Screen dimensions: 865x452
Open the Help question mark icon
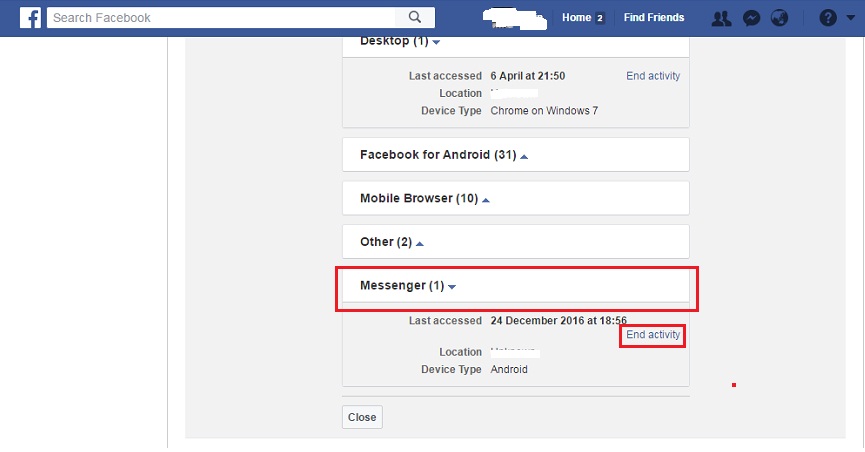[827, 18]
